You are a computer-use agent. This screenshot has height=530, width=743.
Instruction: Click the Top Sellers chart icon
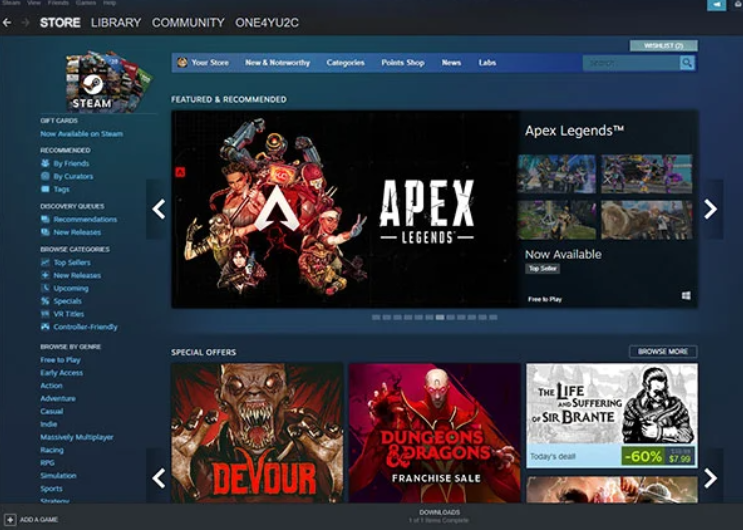45,262
